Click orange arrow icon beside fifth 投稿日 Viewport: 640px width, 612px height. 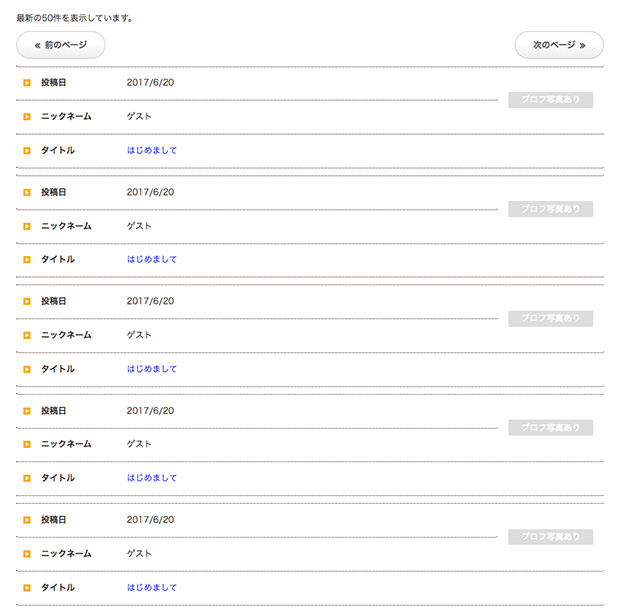(x=27, y=520)
